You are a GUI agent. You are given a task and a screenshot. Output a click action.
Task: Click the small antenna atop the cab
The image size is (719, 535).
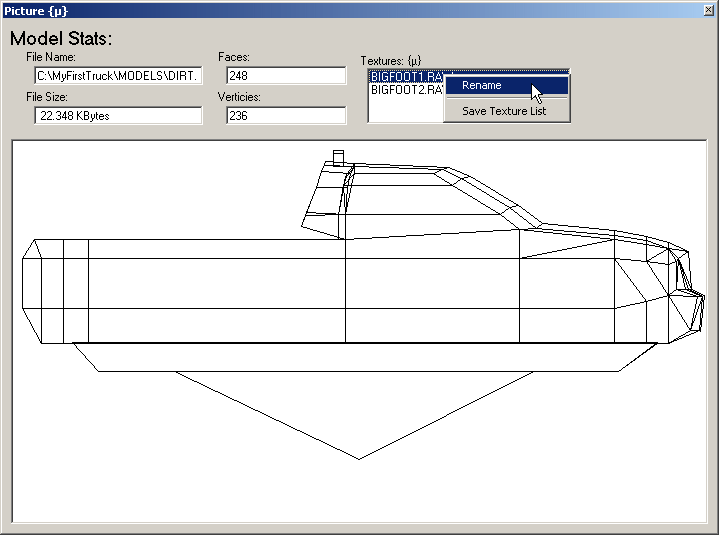(338, 156)
